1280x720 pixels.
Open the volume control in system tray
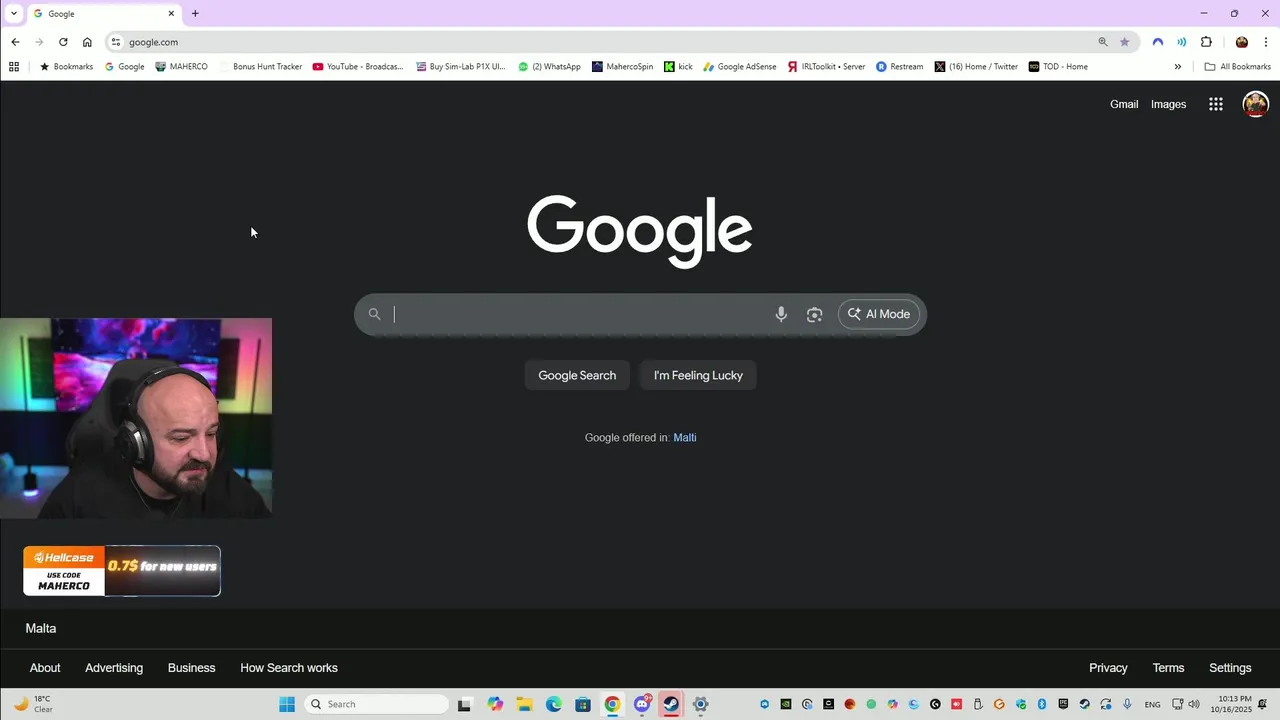click(x=1194, y=704)
